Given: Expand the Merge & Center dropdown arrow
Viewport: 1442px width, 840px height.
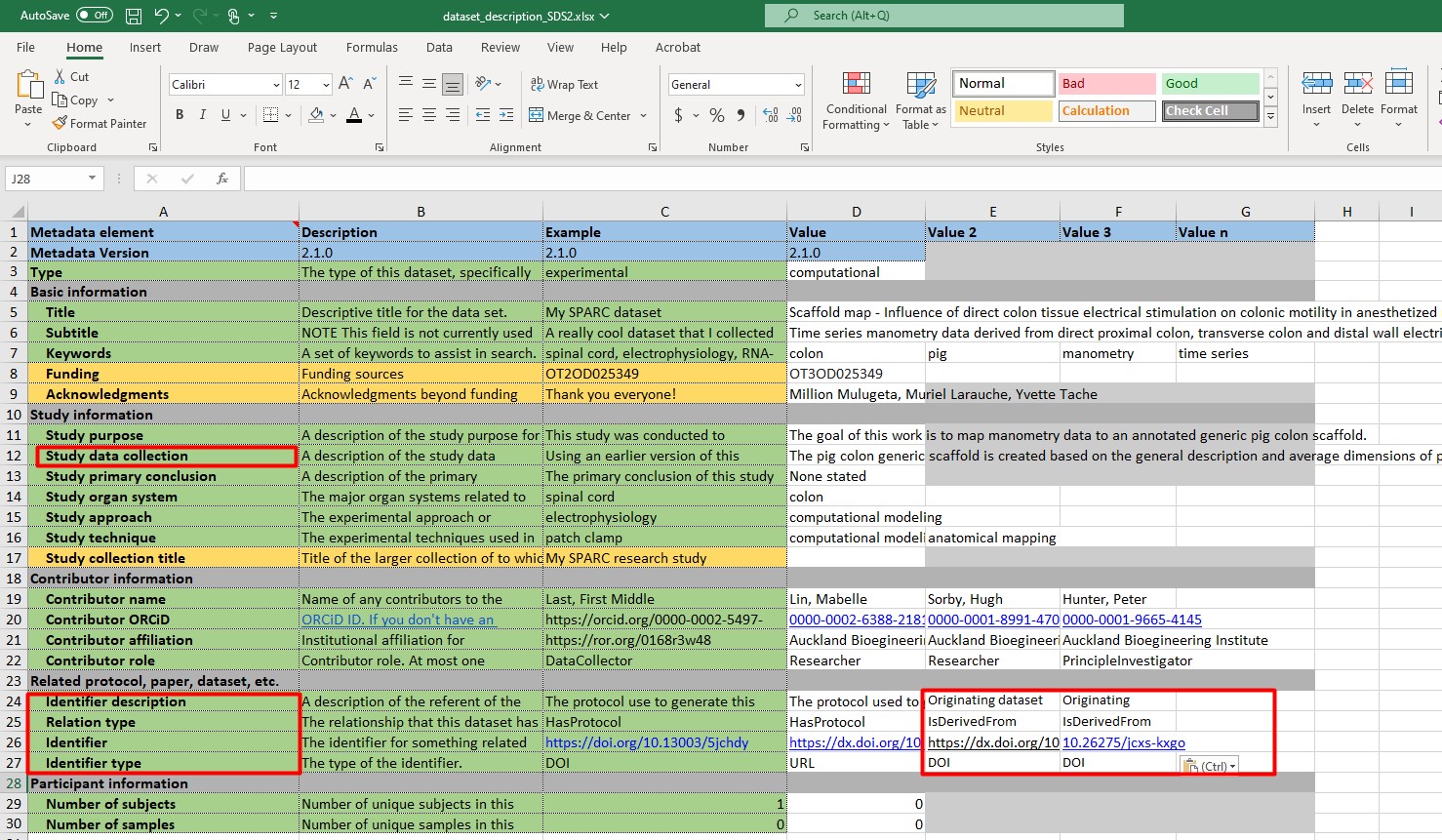Looking at the screenshot, I should [644, 115].
